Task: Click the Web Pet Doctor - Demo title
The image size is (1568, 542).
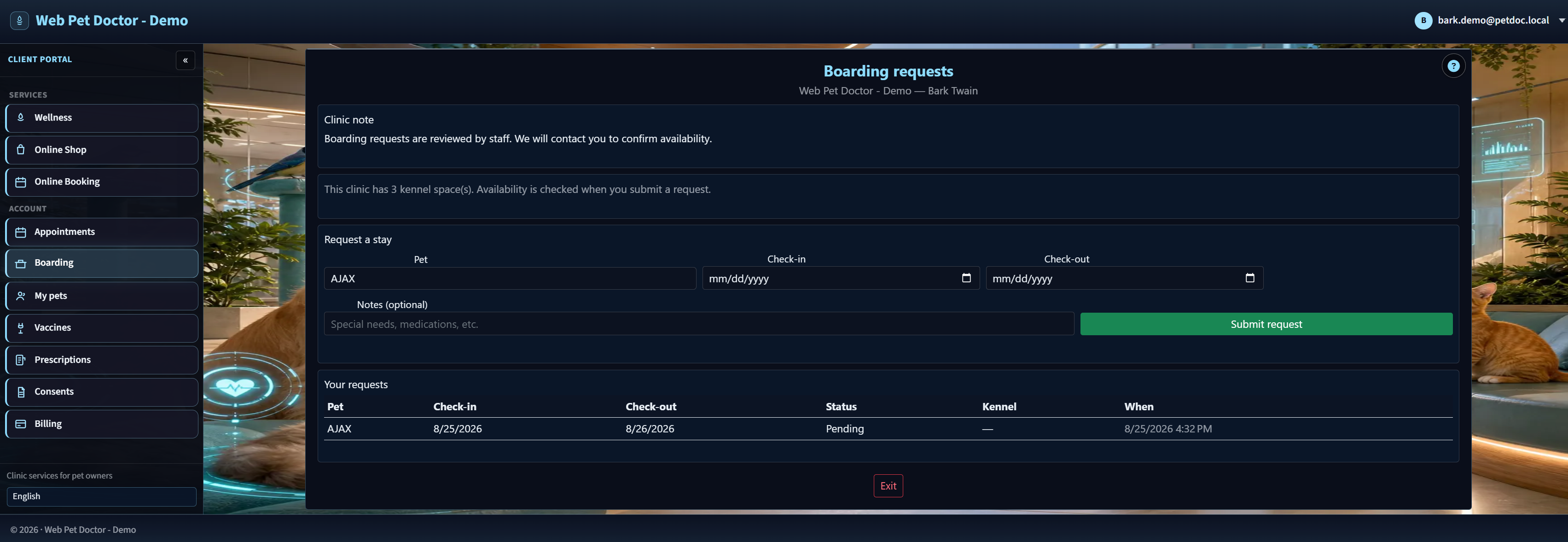Action: (x=111, y=21)
